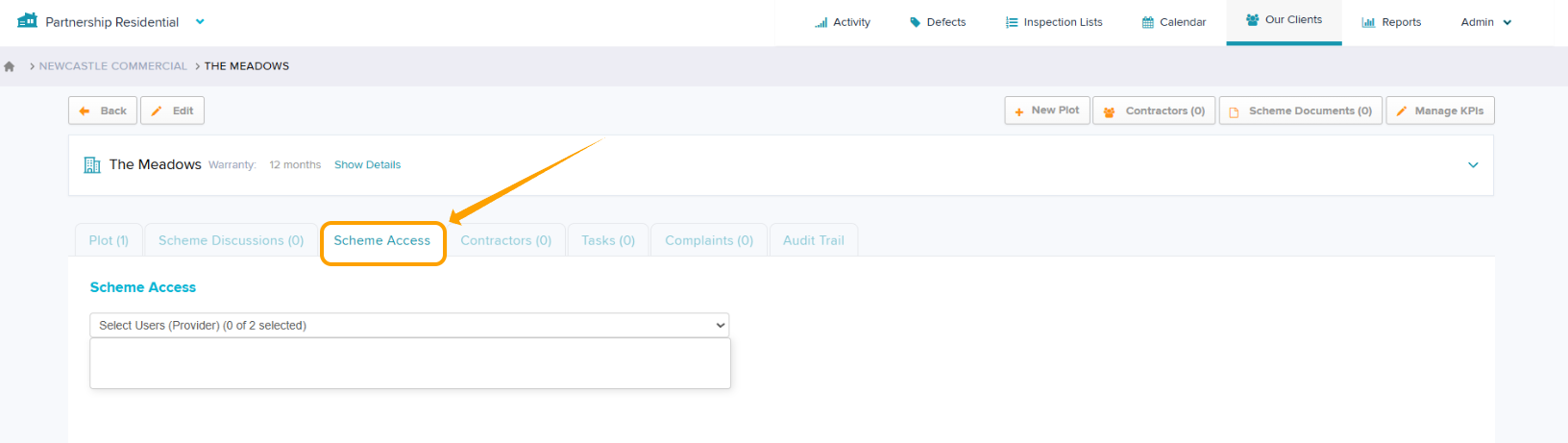Open the Reports section
Viewport: 1568px width, 443px height.
click(x=1391, y=22)
